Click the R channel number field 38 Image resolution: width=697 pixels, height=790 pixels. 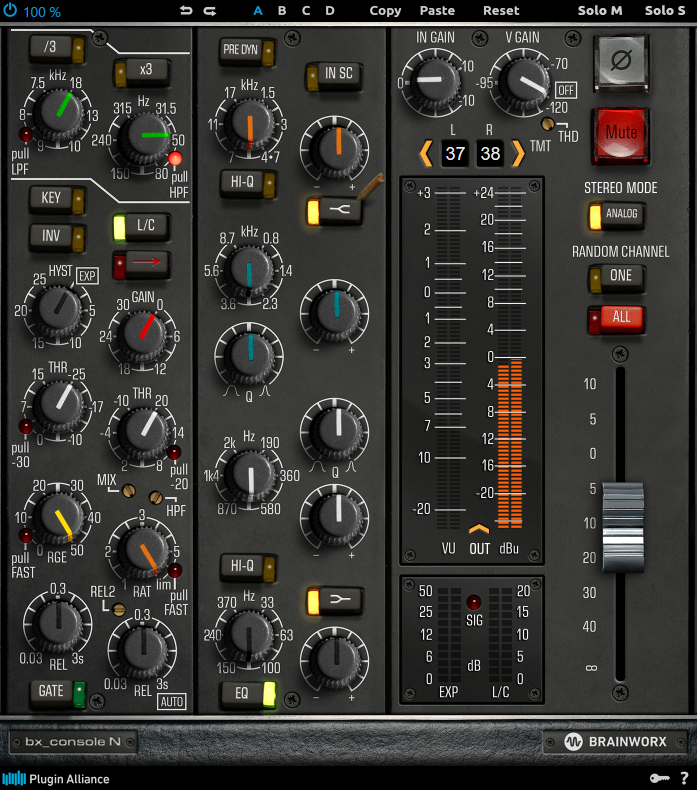pyautogui.click(x=490, y=154)
